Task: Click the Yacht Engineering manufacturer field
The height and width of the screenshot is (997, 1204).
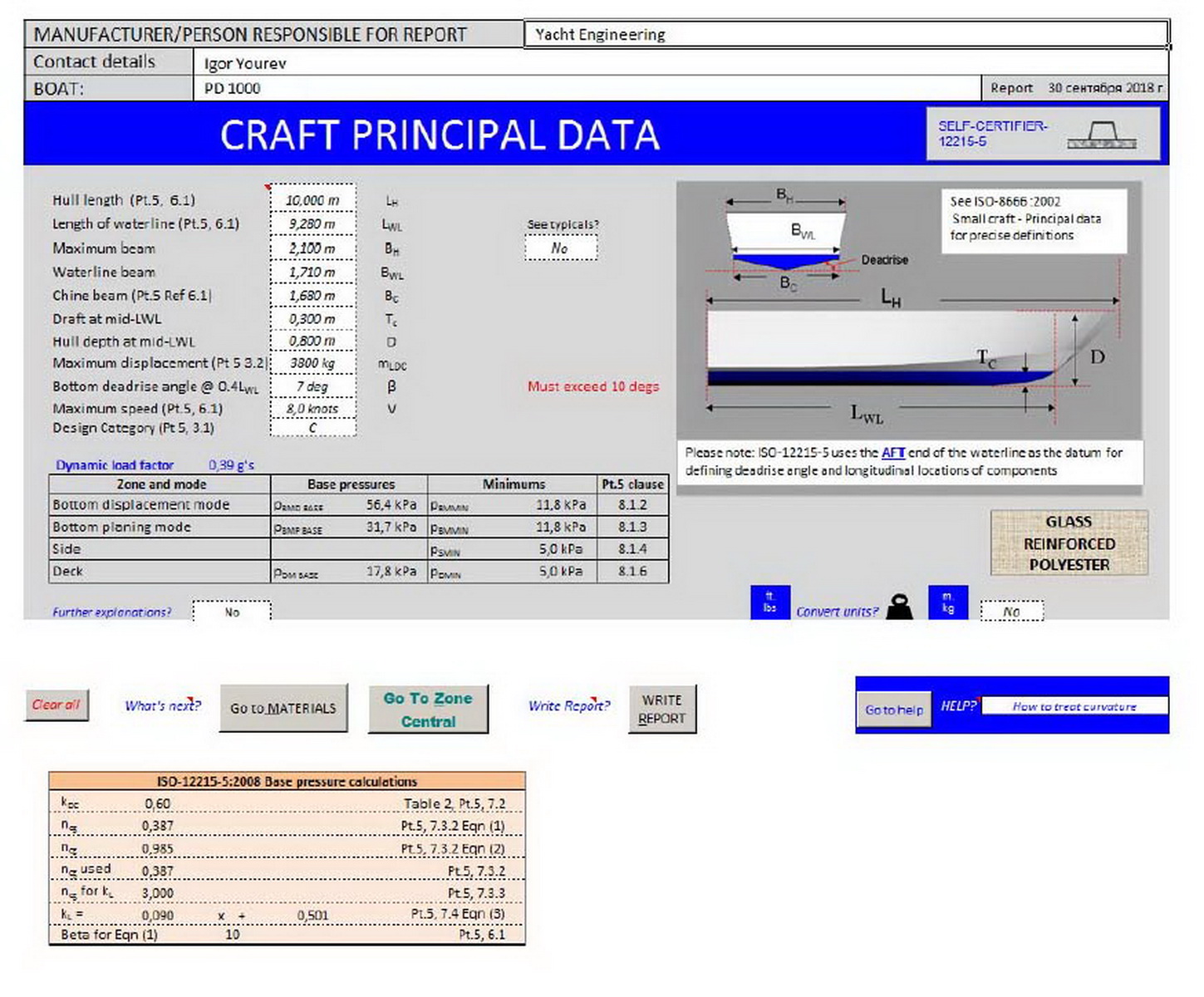Action: click(846, 34)
